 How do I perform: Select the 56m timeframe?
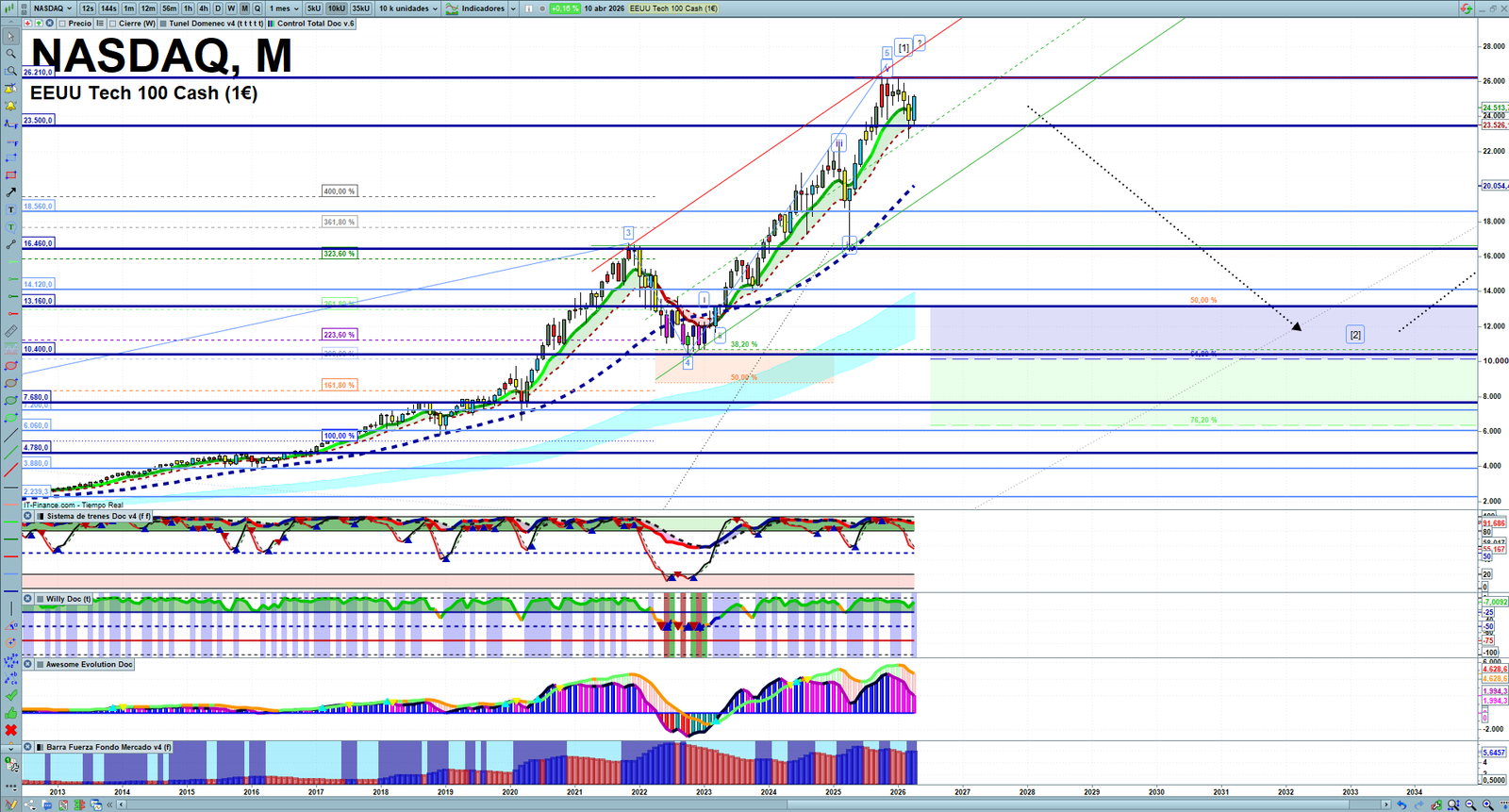point(170,8)
